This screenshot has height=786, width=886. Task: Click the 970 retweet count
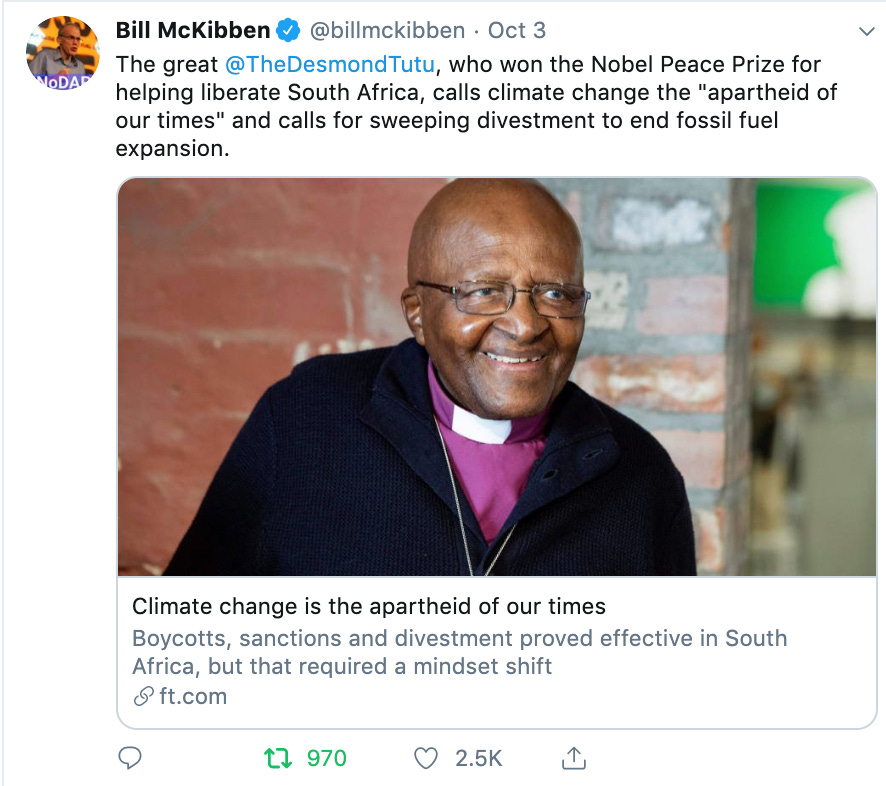326,758
